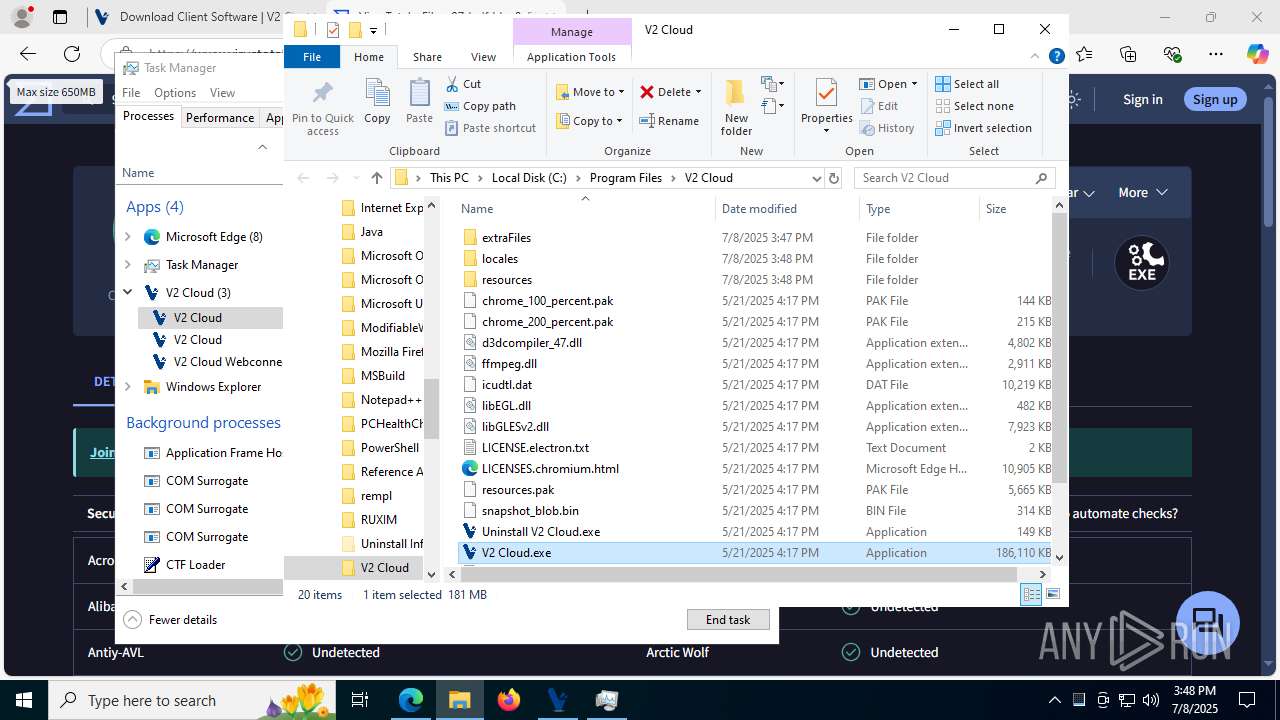The width and height of the screenshot is (1280, 720).
Task: Open the Copy to dropdown
Action: tap(590, 121)
